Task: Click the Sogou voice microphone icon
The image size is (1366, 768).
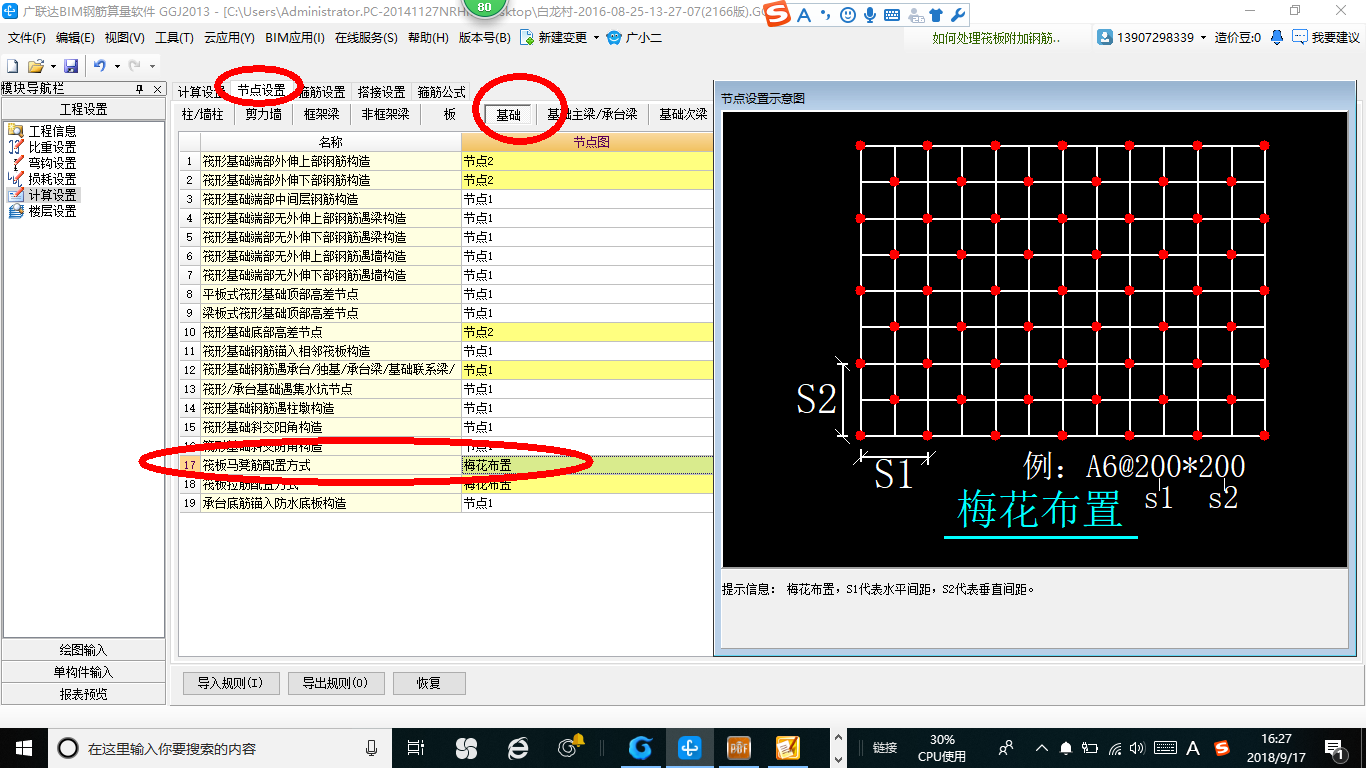Action: pos(870,15)
